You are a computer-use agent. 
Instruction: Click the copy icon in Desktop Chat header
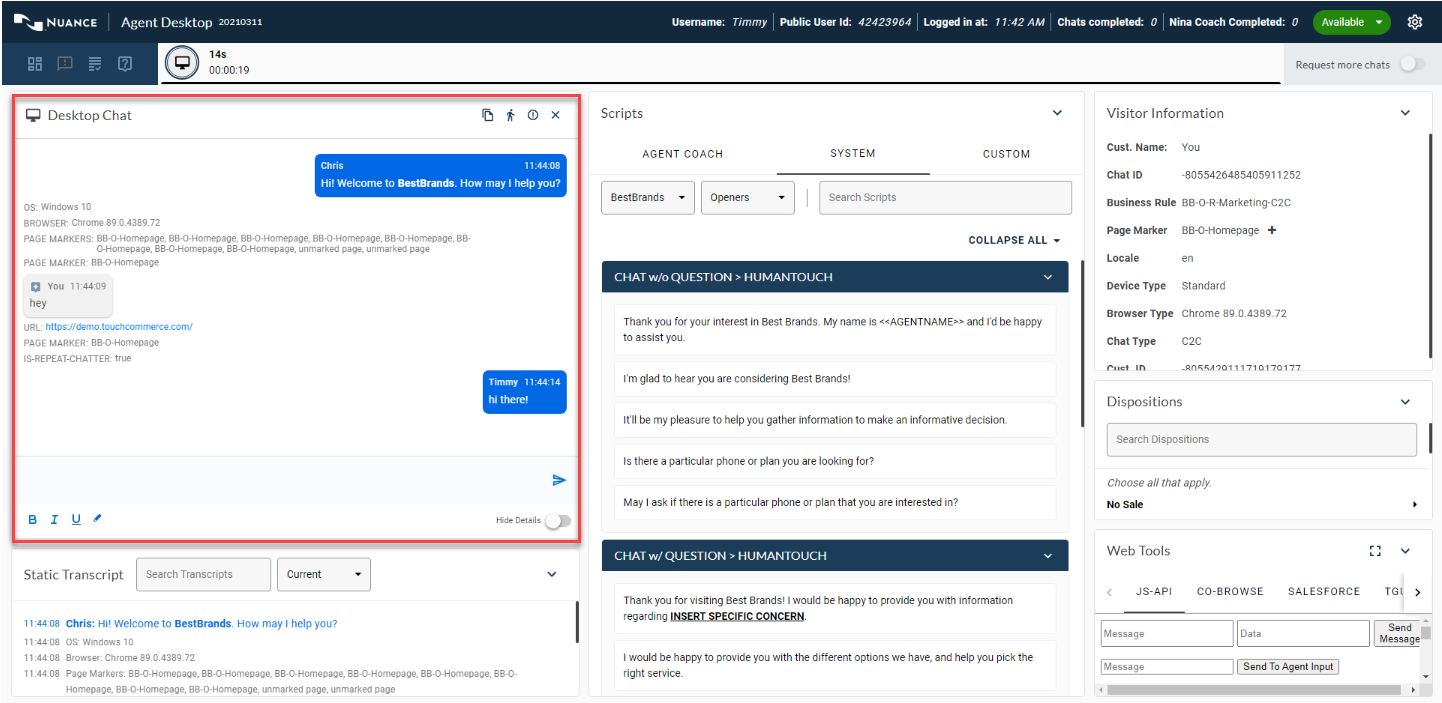click(488, 115)
